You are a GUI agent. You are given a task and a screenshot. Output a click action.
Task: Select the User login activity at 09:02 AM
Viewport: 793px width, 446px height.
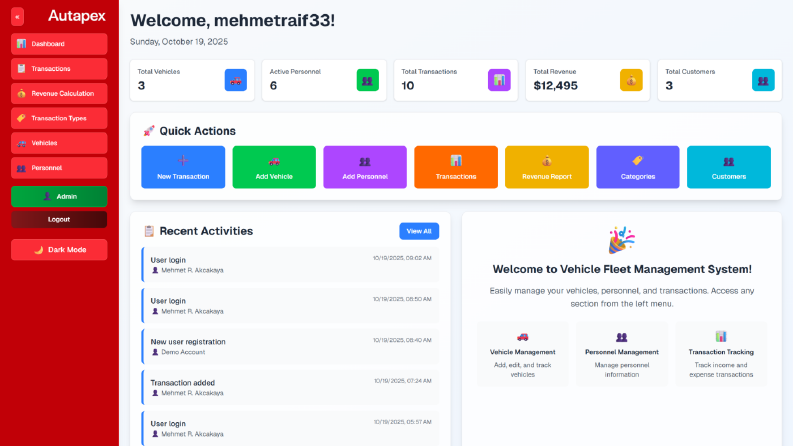click(290, 264)
